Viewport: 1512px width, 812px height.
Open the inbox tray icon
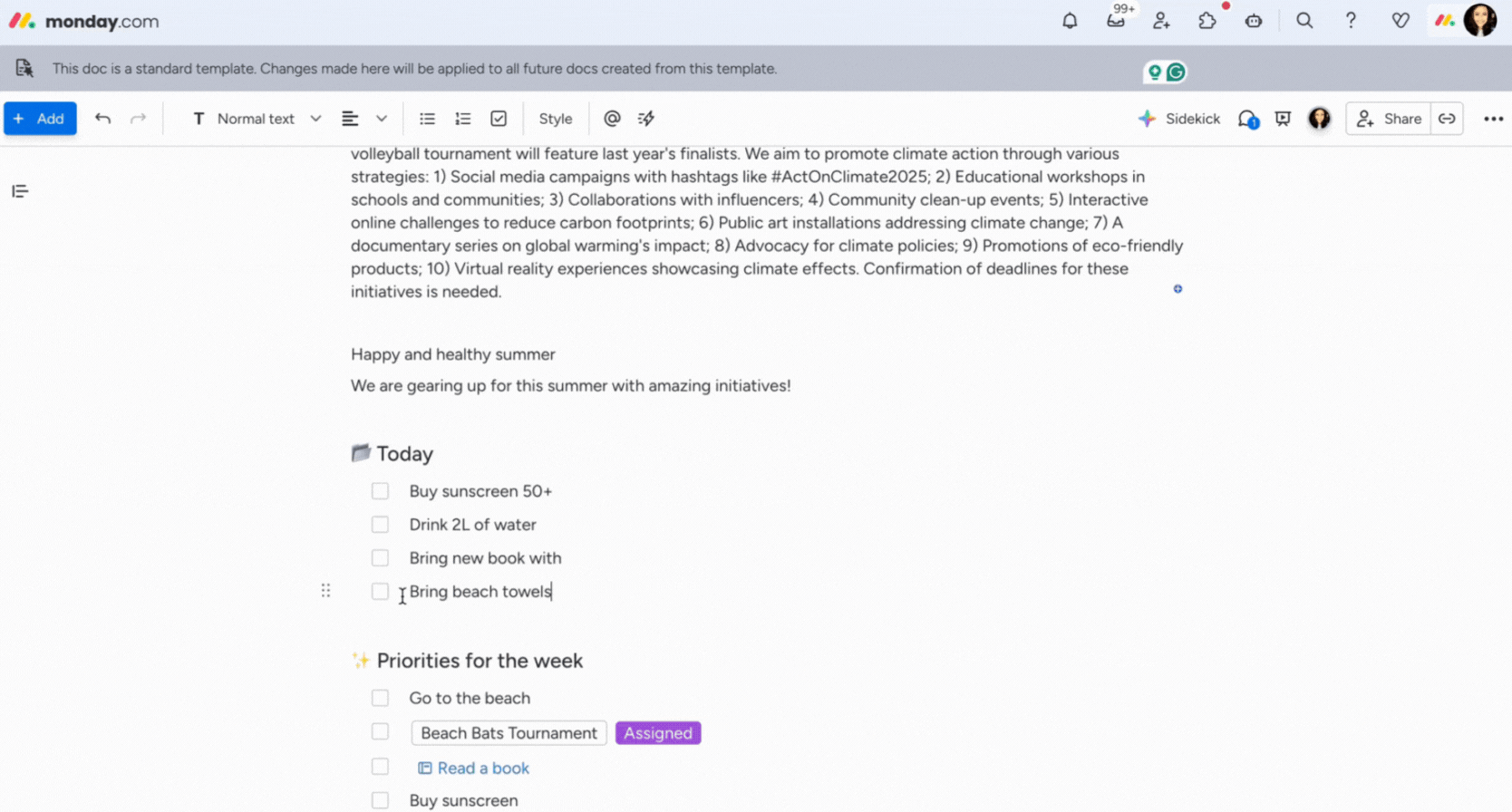coord(1116,21)
